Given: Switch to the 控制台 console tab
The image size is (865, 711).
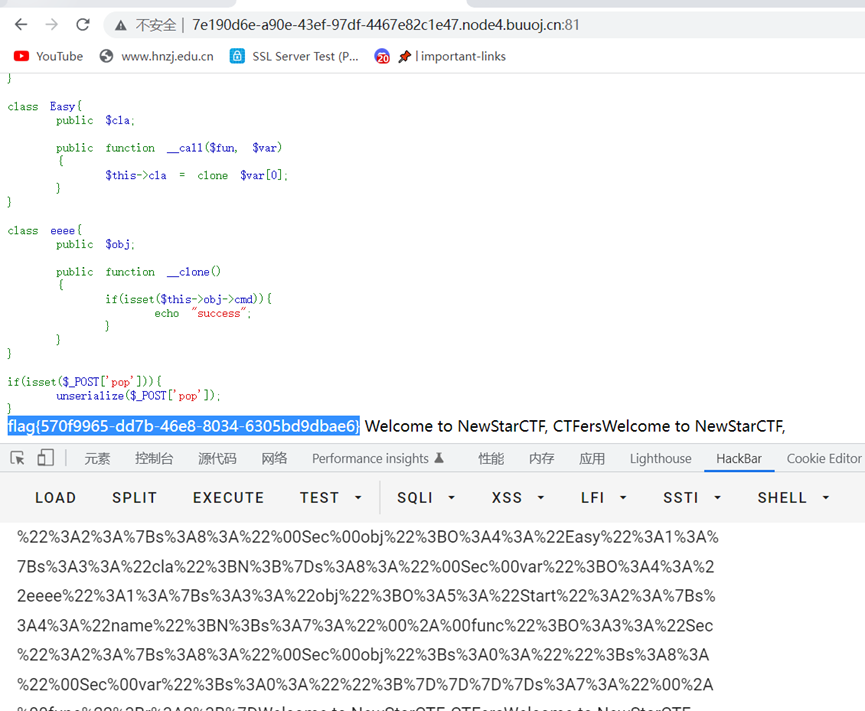Looking at the screenshot, I should (154, 458).
